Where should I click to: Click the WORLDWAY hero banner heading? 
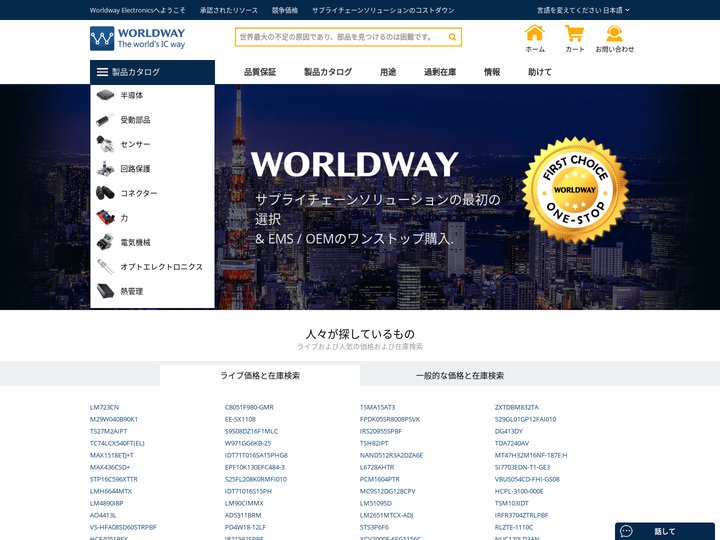click(354, 164)
